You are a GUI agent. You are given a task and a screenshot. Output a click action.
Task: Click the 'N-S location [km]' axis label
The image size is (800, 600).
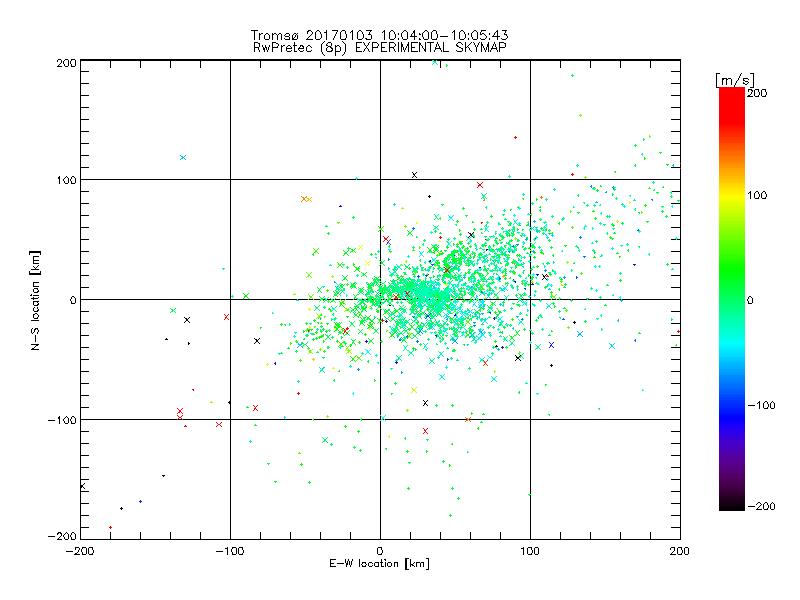click(x=35, y=300)
